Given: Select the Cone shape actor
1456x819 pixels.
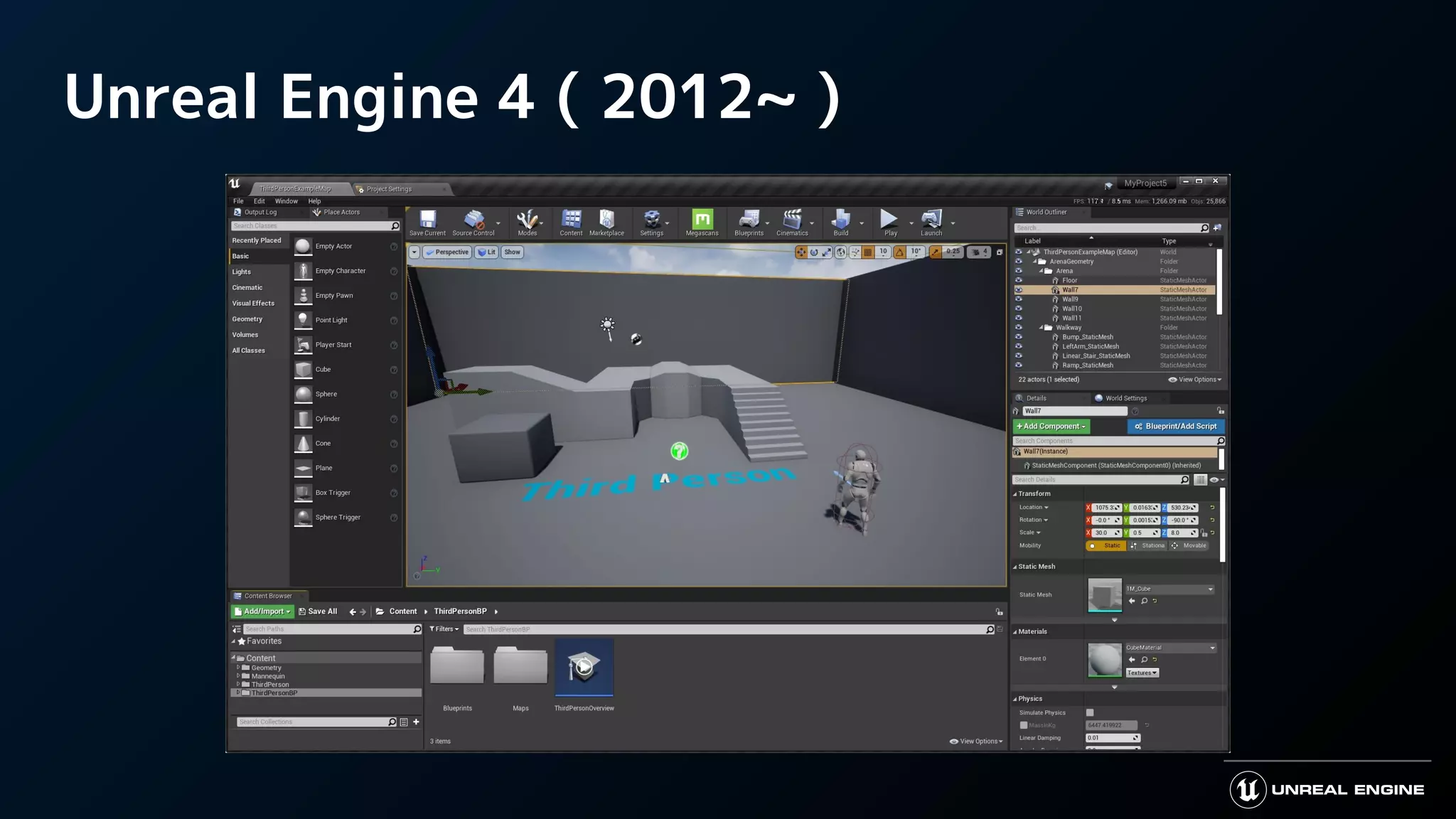Looking at the screenshot, I should 346,444.
